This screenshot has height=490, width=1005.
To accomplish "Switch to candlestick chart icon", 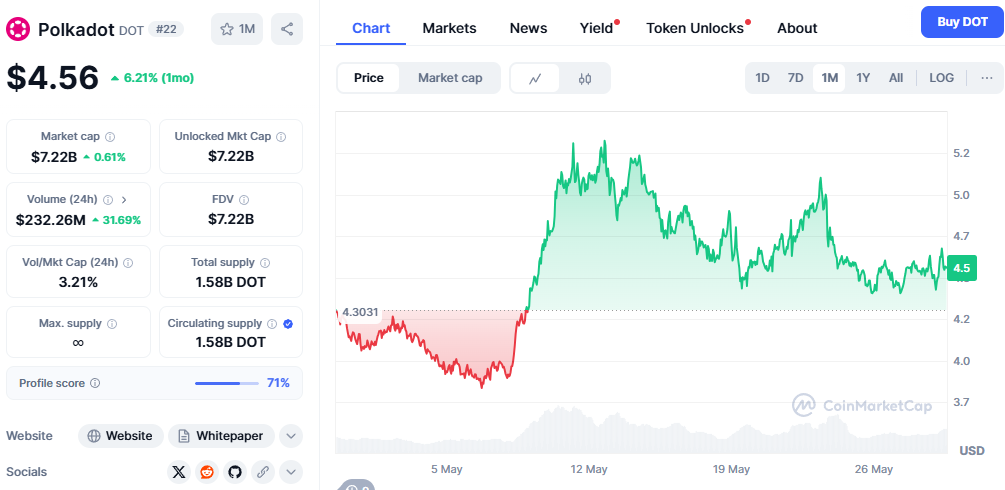I will point(585,78).
